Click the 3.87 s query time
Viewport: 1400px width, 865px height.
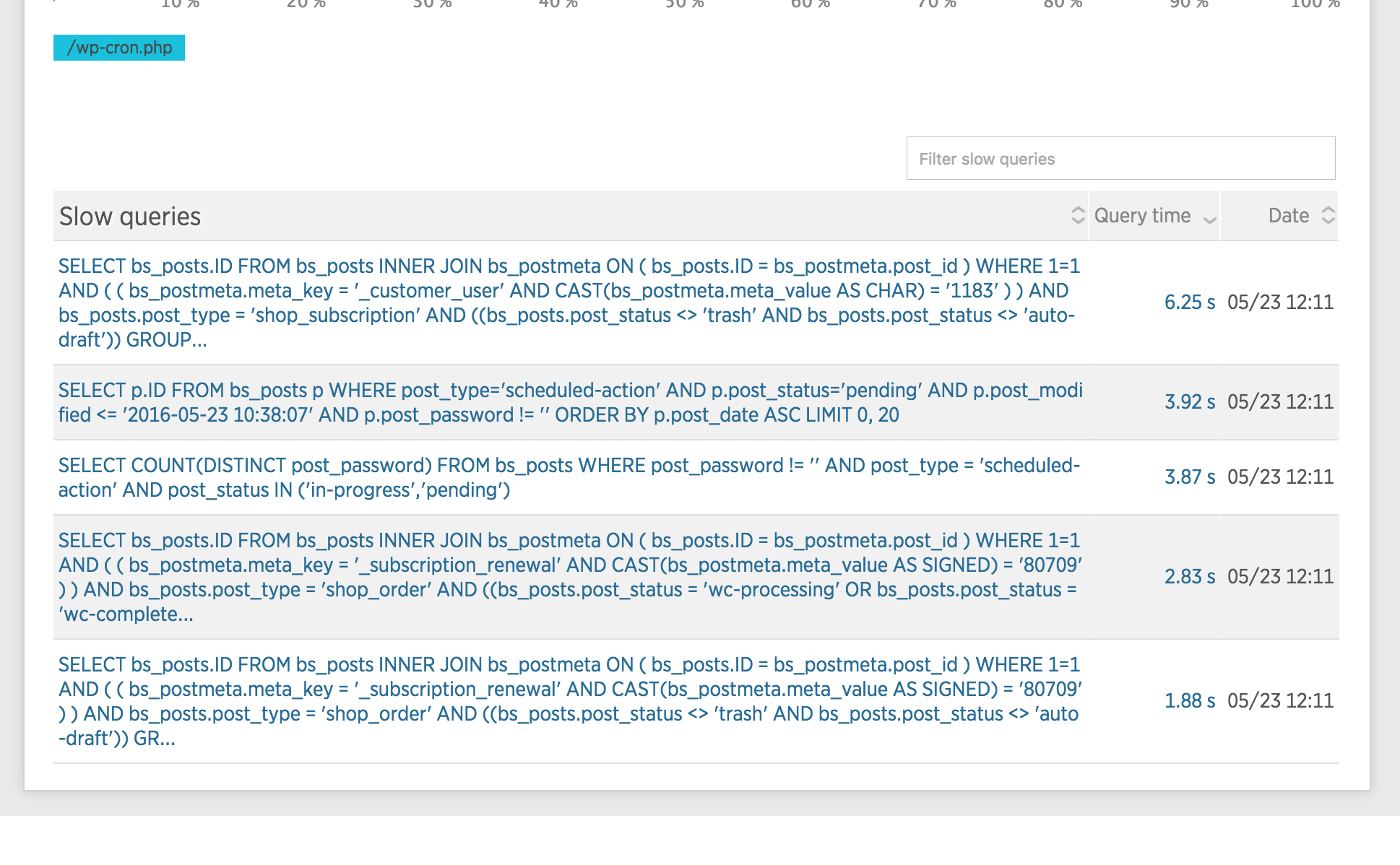click(1189, 477)
